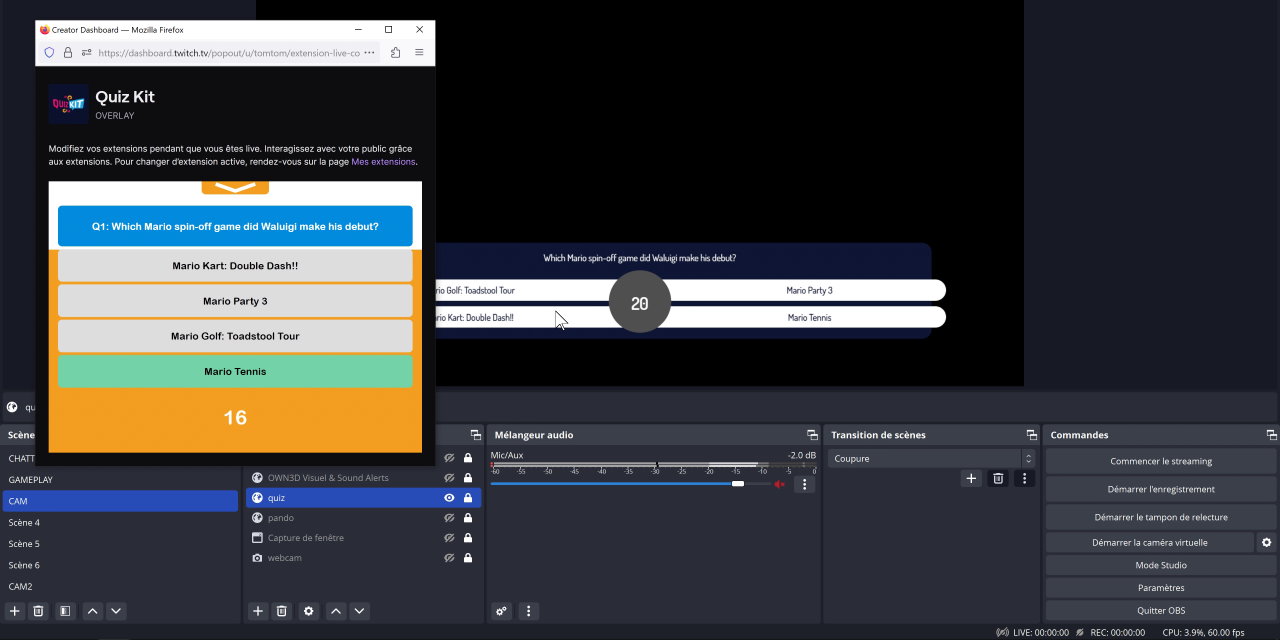Select the GAMEPLAY scene

31,480
